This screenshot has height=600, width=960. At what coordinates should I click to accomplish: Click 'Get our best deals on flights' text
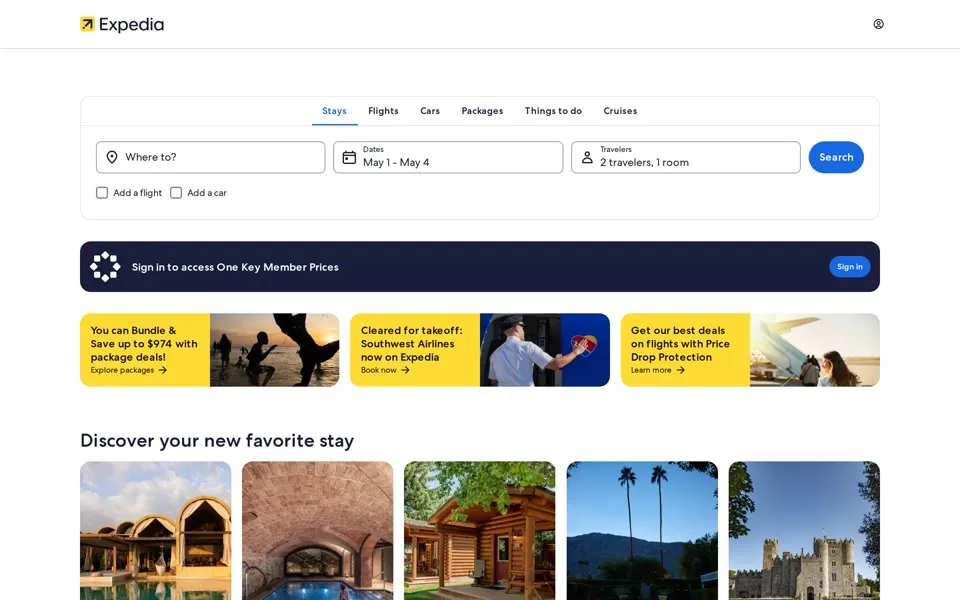[x=680, y=344]
